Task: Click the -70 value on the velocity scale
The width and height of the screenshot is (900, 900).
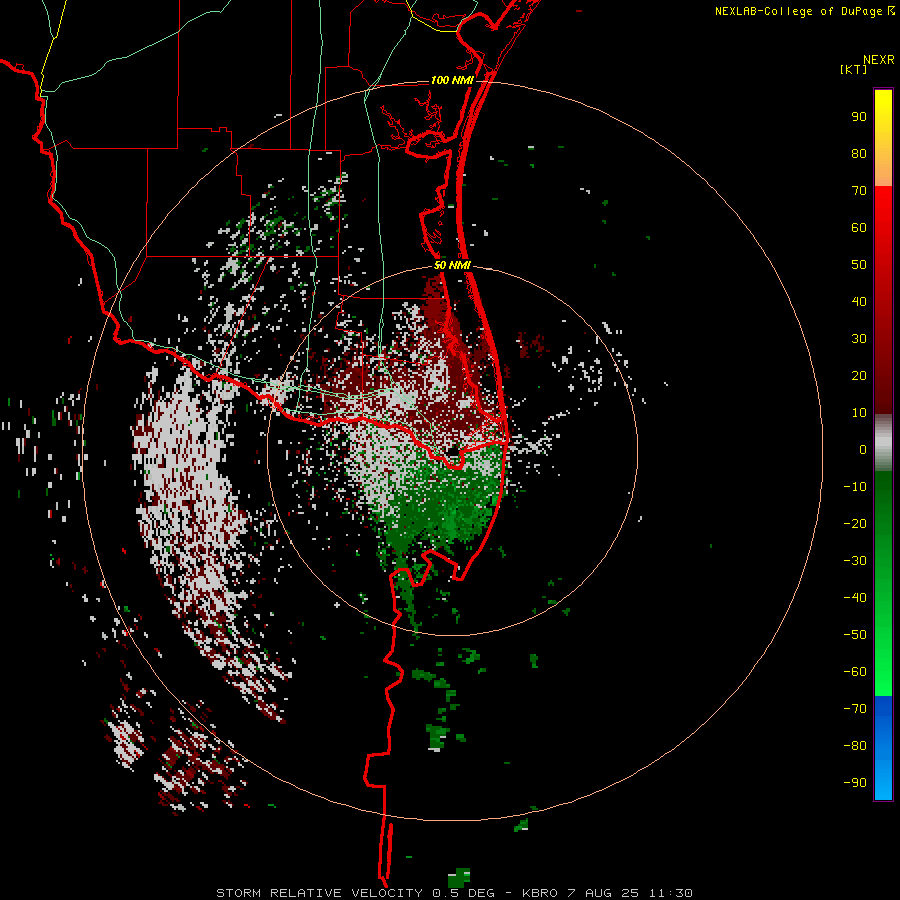Action: coord(855,709)
